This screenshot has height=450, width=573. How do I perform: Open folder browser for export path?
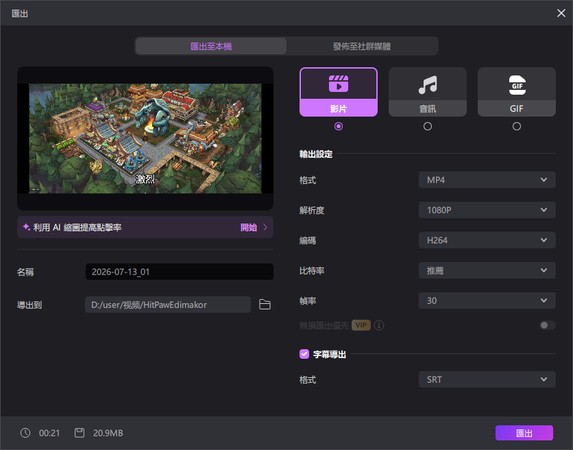tap(265, 305)
